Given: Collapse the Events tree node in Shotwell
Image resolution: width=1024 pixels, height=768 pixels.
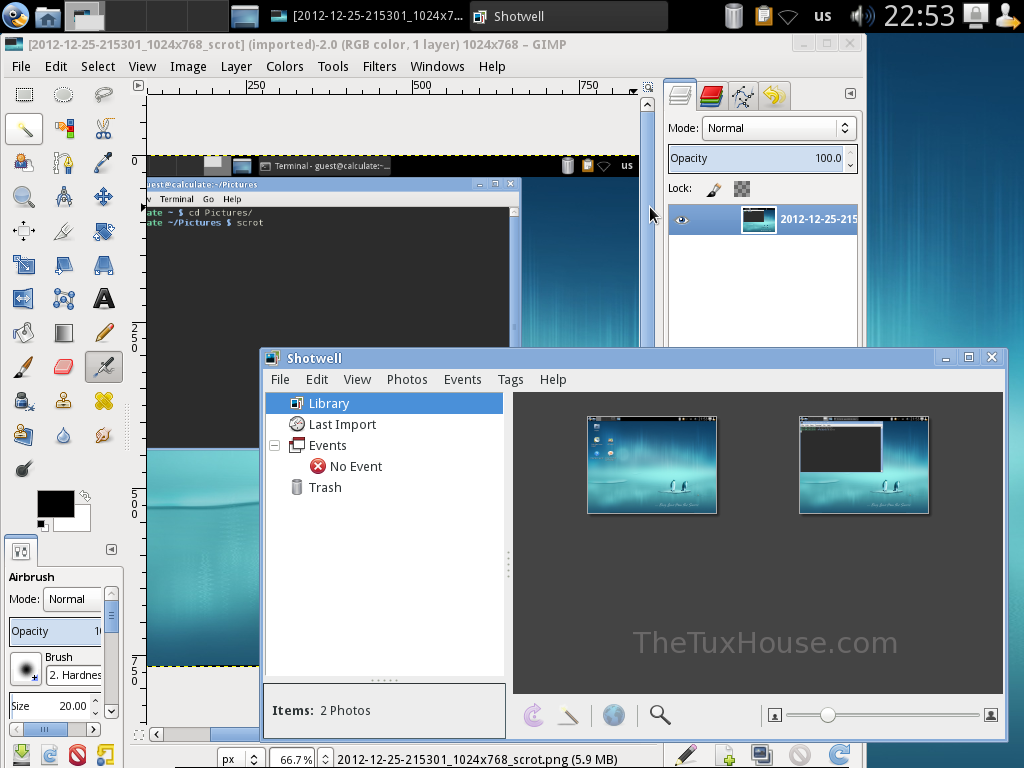Looking at the screenshot, I should click(x=275, y=446).
